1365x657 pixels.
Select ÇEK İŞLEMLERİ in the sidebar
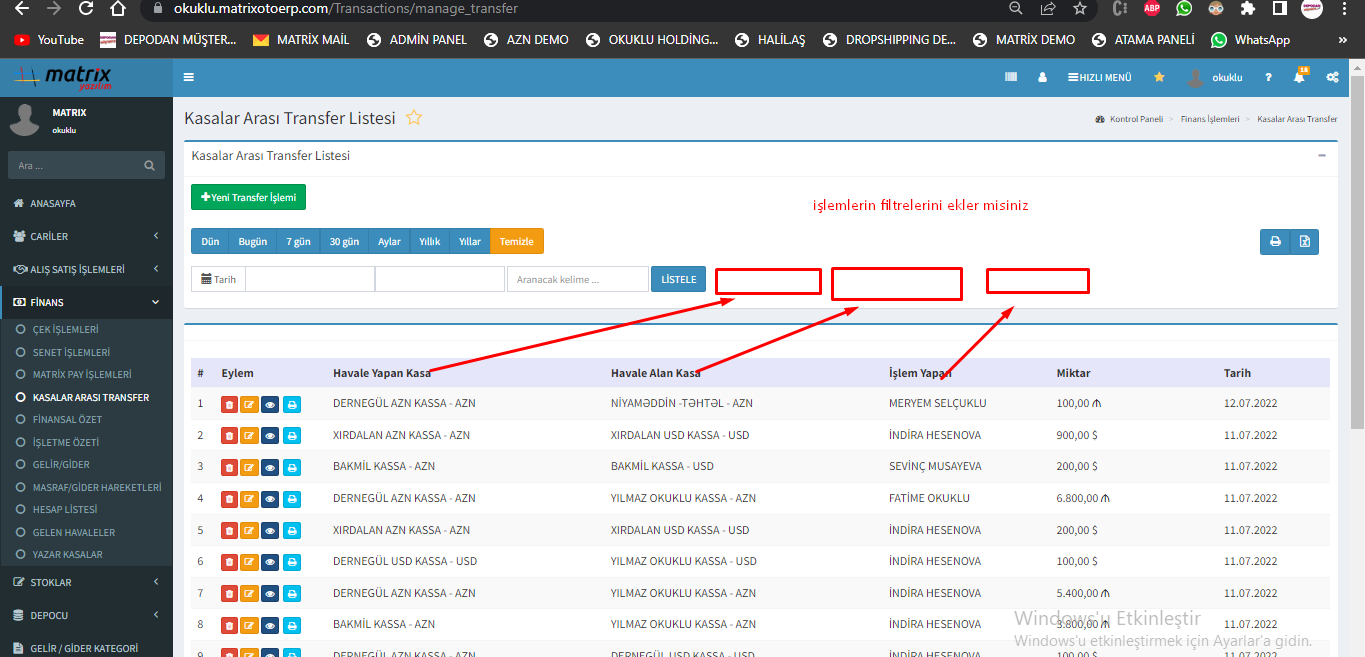pyautogui.click(x=65, y=329)
